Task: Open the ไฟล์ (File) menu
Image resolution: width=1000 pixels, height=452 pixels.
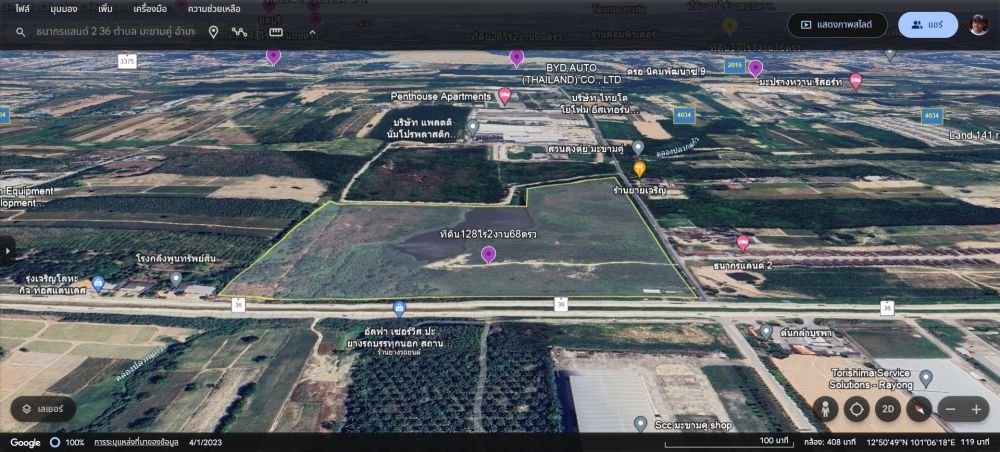Action: [22, 8]
